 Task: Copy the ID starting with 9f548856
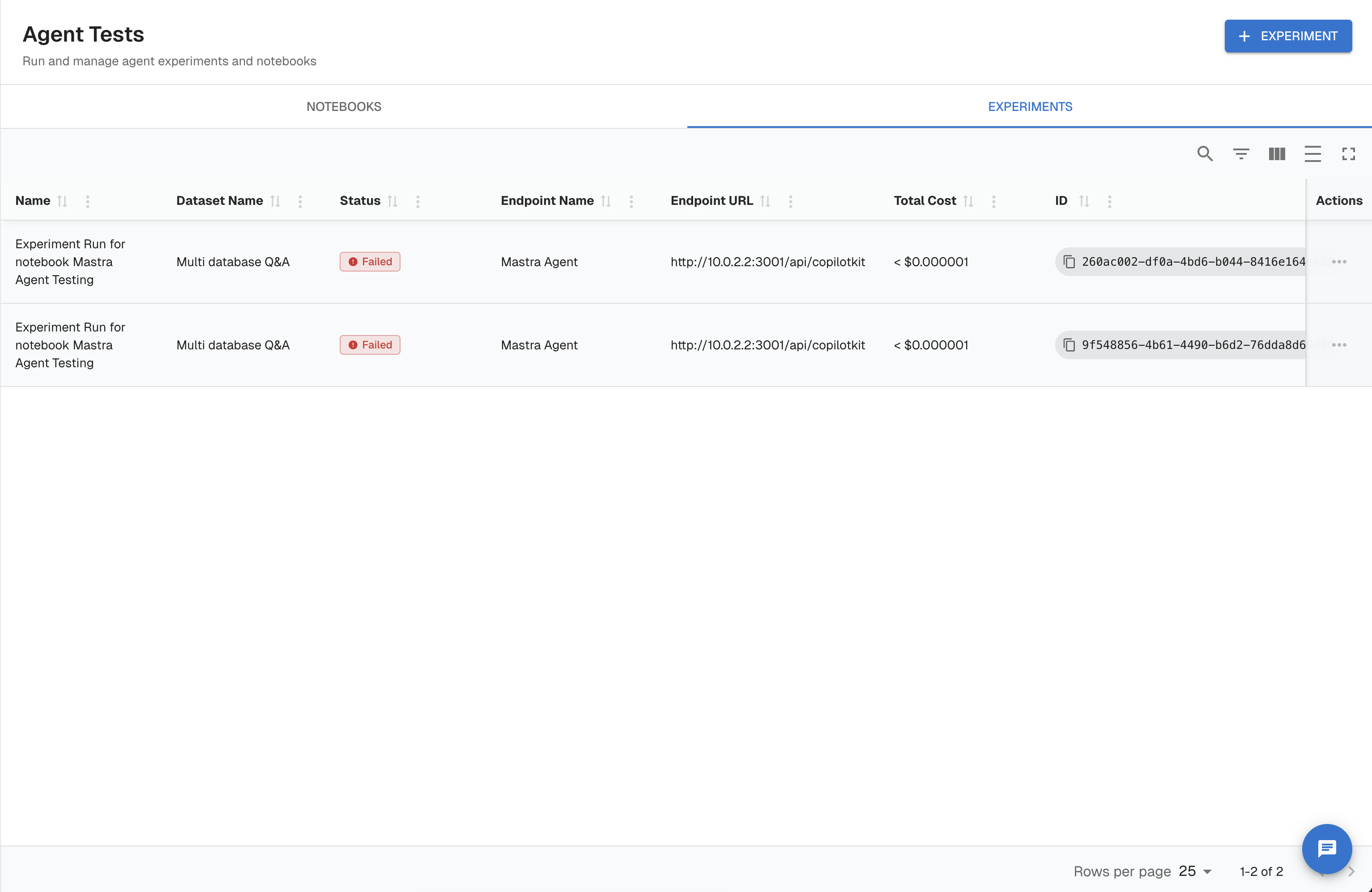[1069, 344]
